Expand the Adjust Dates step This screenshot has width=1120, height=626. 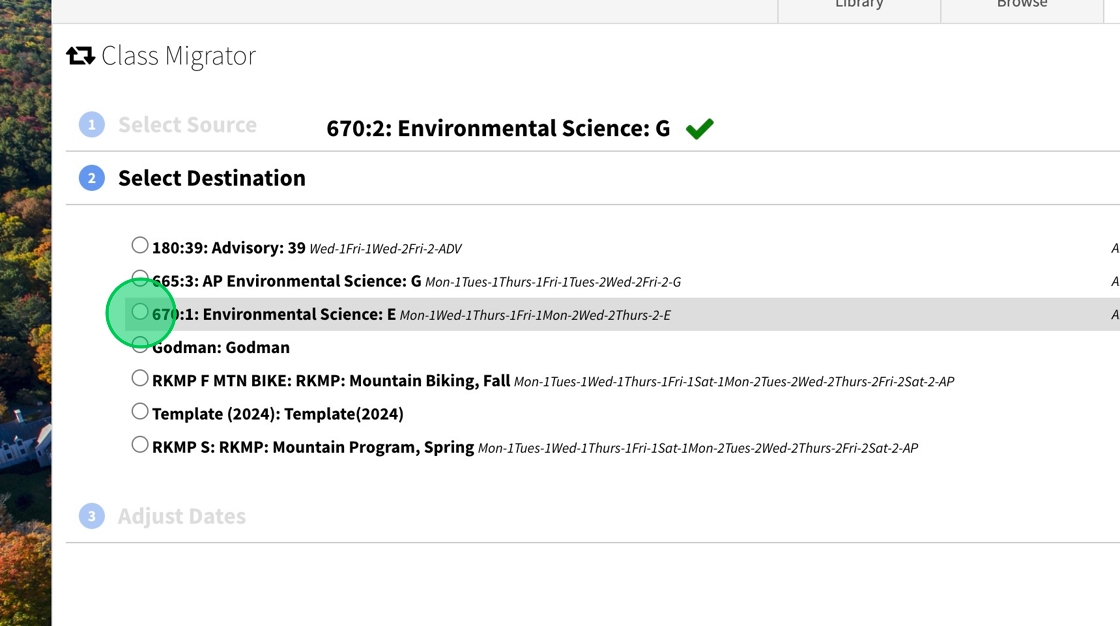pos(181,516)
